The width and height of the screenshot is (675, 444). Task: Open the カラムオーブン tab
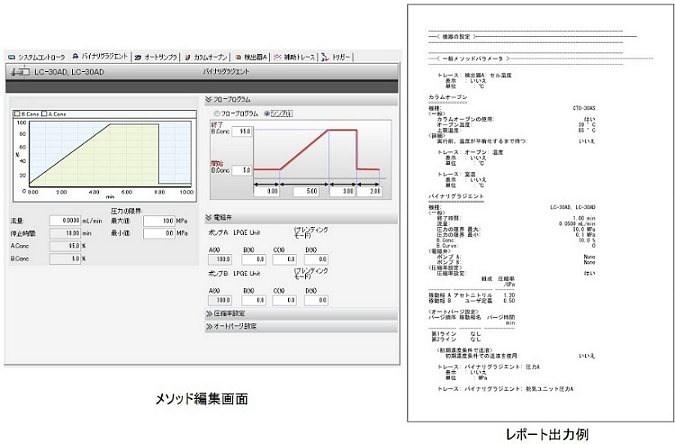coord(206,57)
